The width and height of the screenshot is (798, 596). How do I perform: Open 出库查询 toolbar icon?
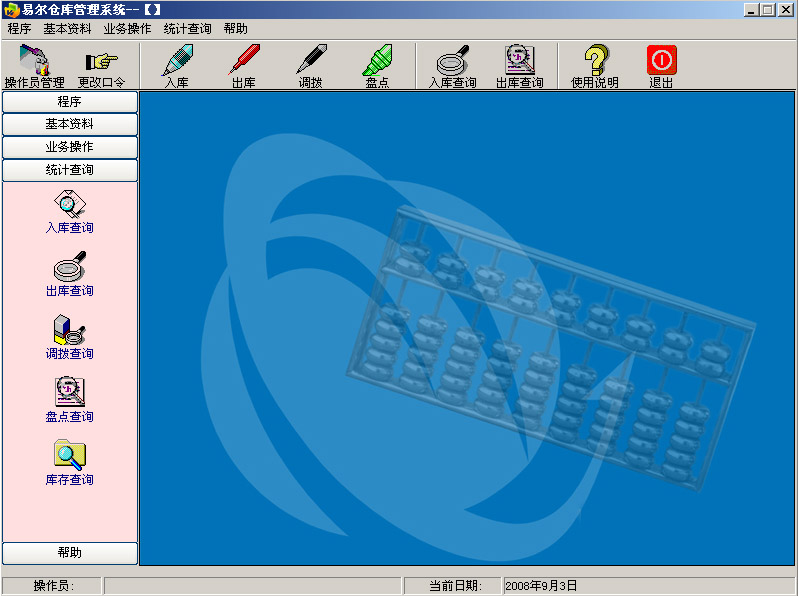pyautogui.click(x=520, y=66)
